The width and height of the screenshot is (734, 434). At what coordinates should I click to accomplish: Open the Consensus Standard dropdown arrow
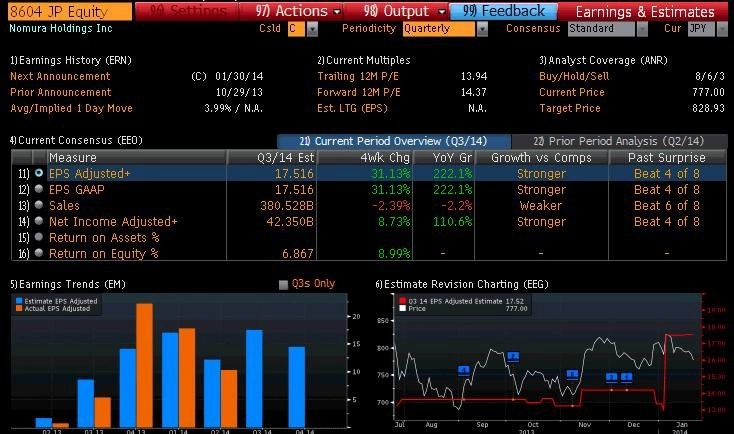(642, 29)
